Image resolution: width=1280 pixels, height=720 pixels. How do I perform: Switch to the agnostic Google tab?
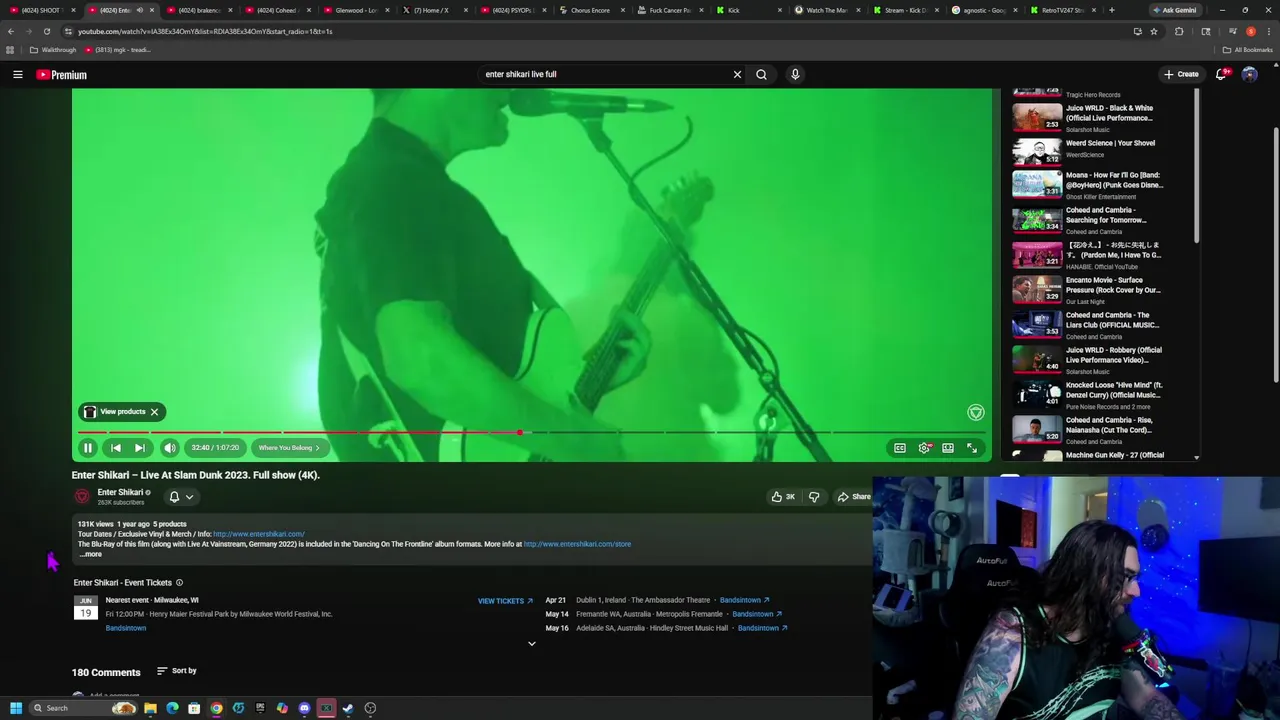[984, 10]
